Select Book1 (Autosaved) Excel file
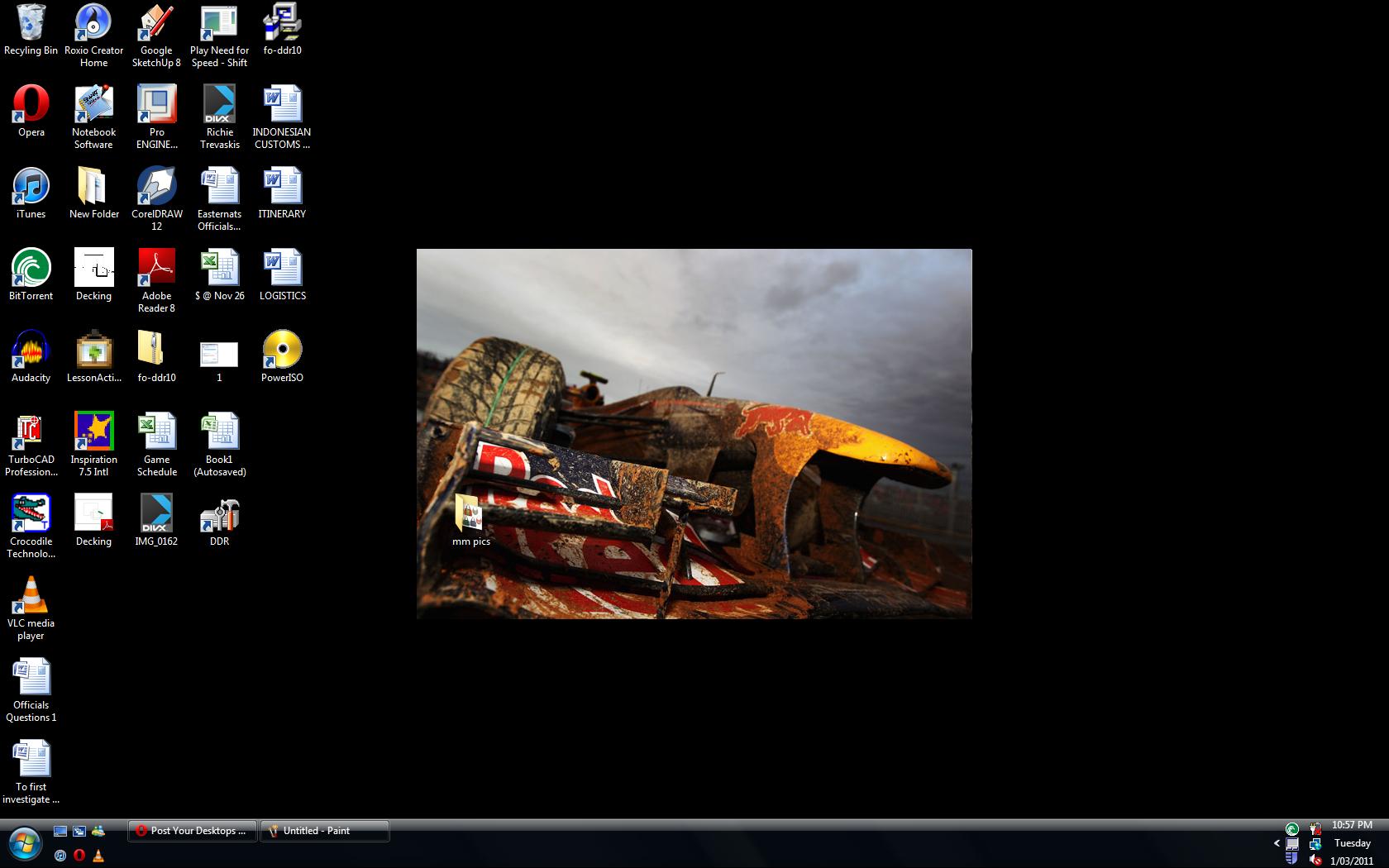 219,445
